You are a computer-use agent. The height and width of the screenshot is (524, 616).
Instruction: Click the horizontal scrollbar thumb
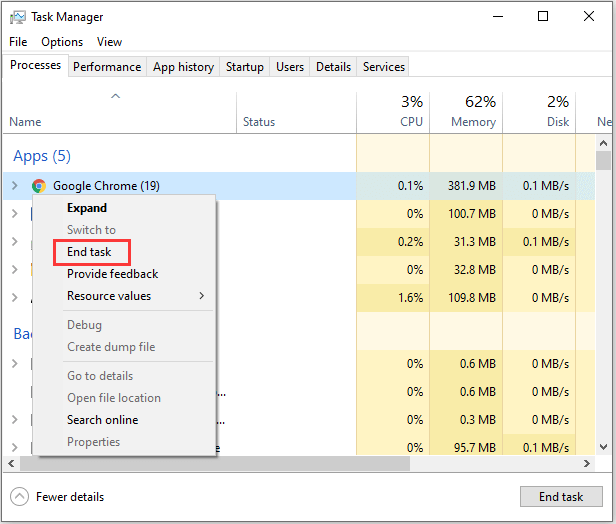(x=215, y=464)
